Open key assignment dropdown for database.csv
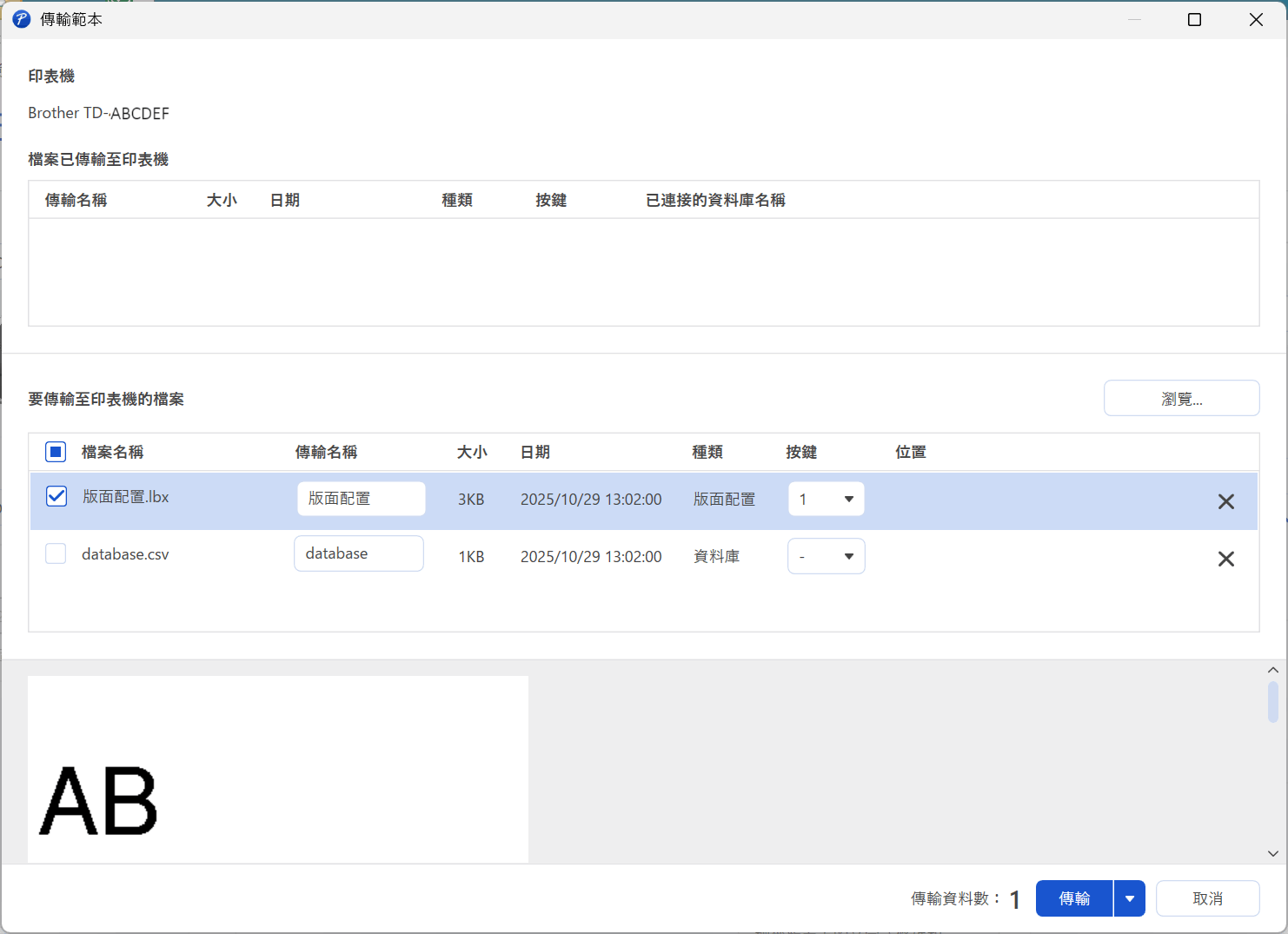This screenshot has height=934, width=1288. [826, 556]
